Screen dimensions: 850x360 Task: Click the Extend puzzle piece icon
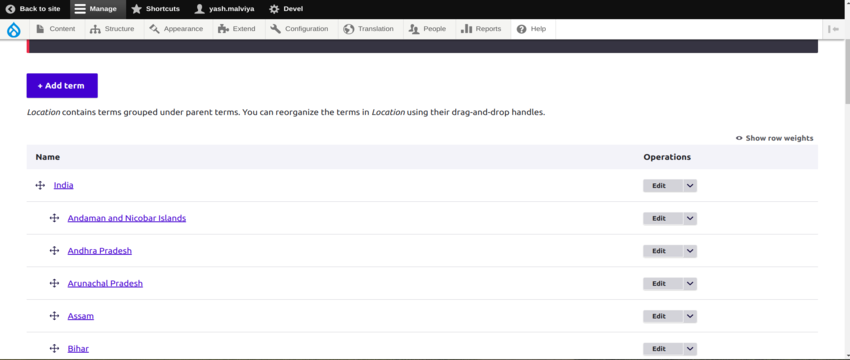click(223, 29)
